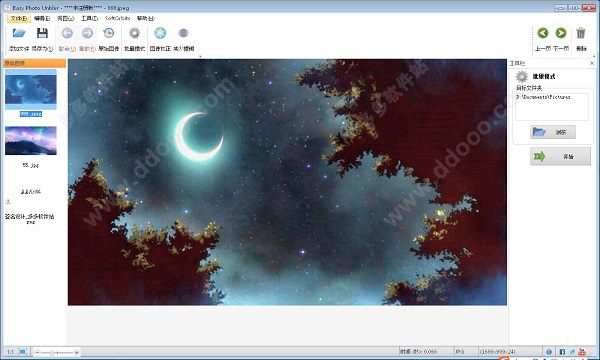Close the toolbox side panel
Viewport: 600px width, 360px height.
[592, 63]
